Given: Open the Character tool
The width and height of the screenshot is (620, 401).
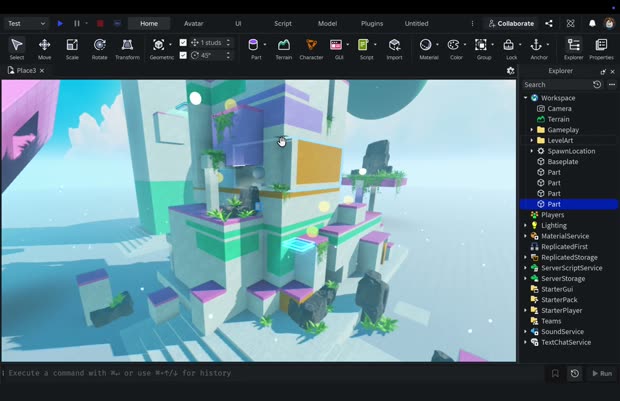Looking at the screenshot, I should [311, 49].
